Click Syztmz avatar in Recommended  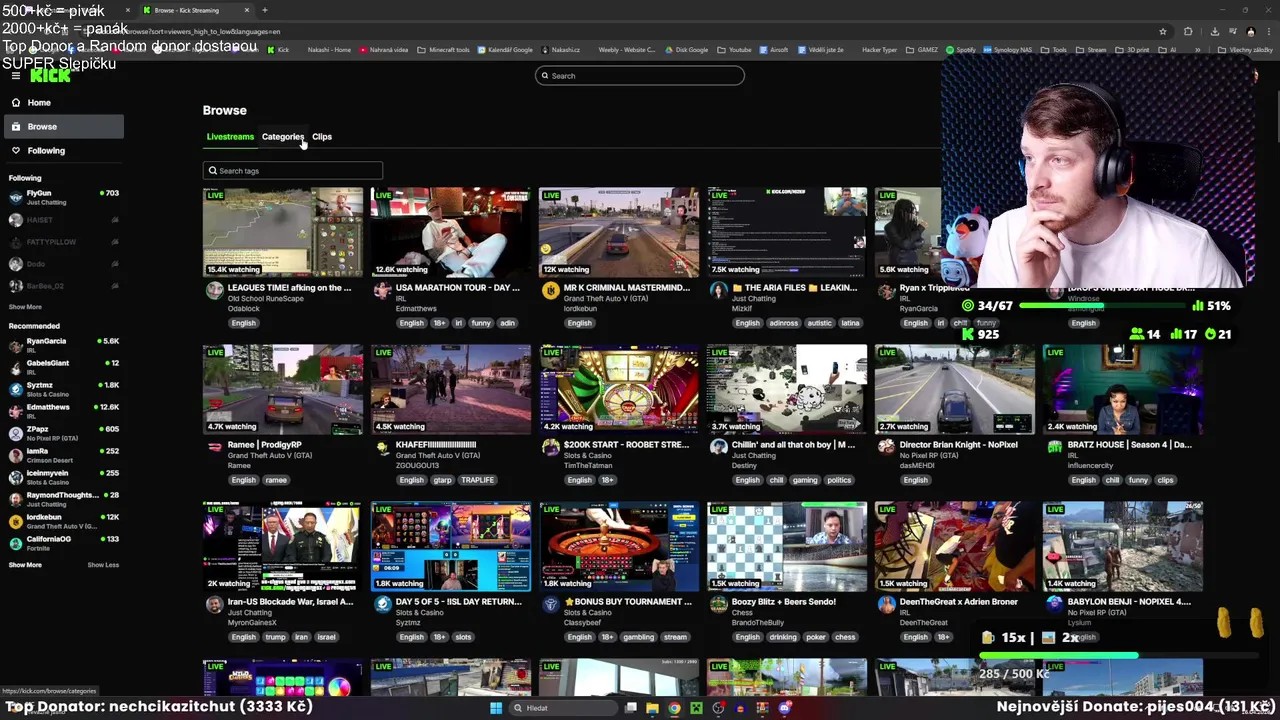(x=15, y=389)
